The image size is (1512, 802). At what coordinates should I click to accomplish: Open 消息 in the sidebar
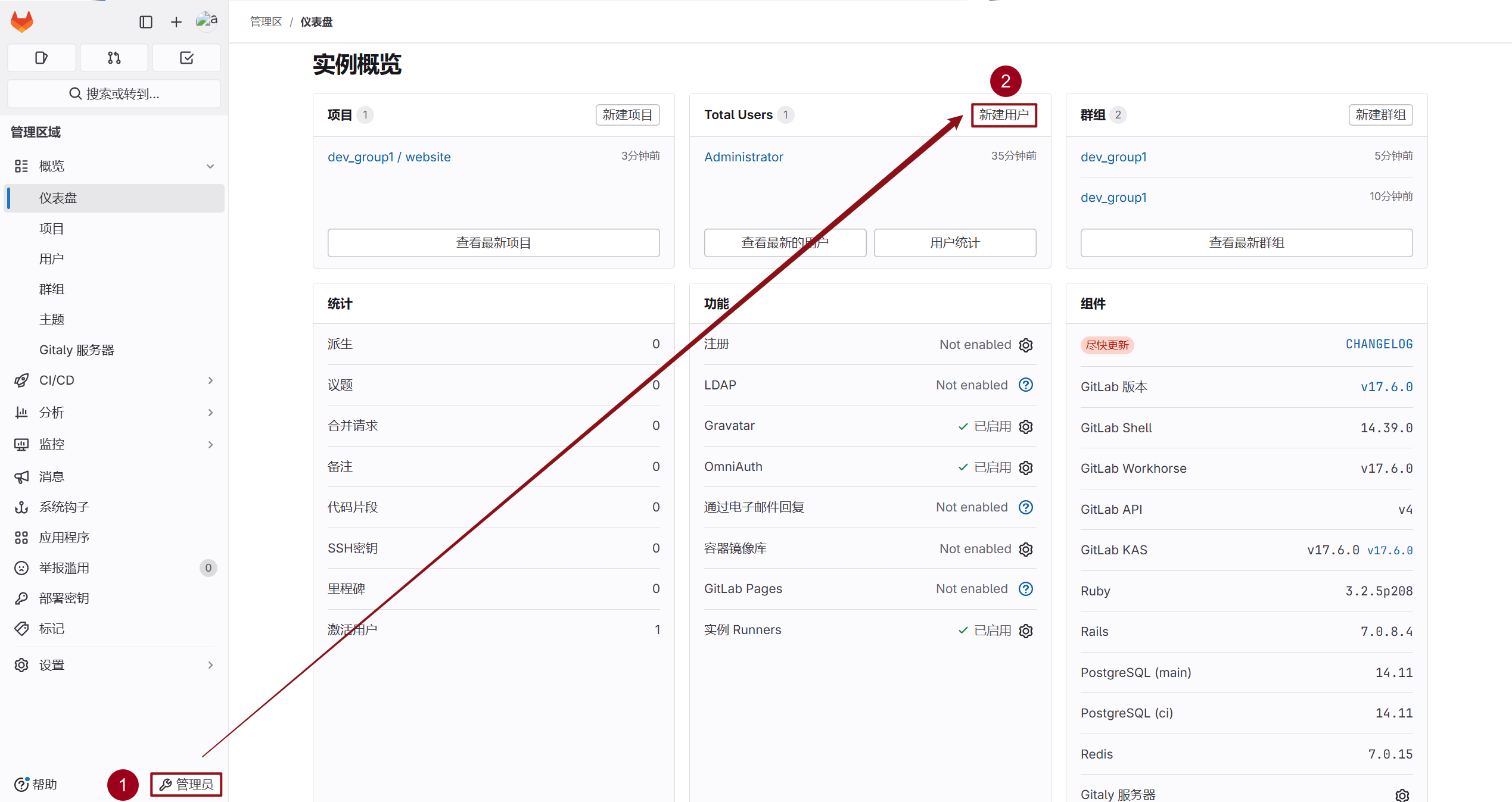[x=114, y=477]
